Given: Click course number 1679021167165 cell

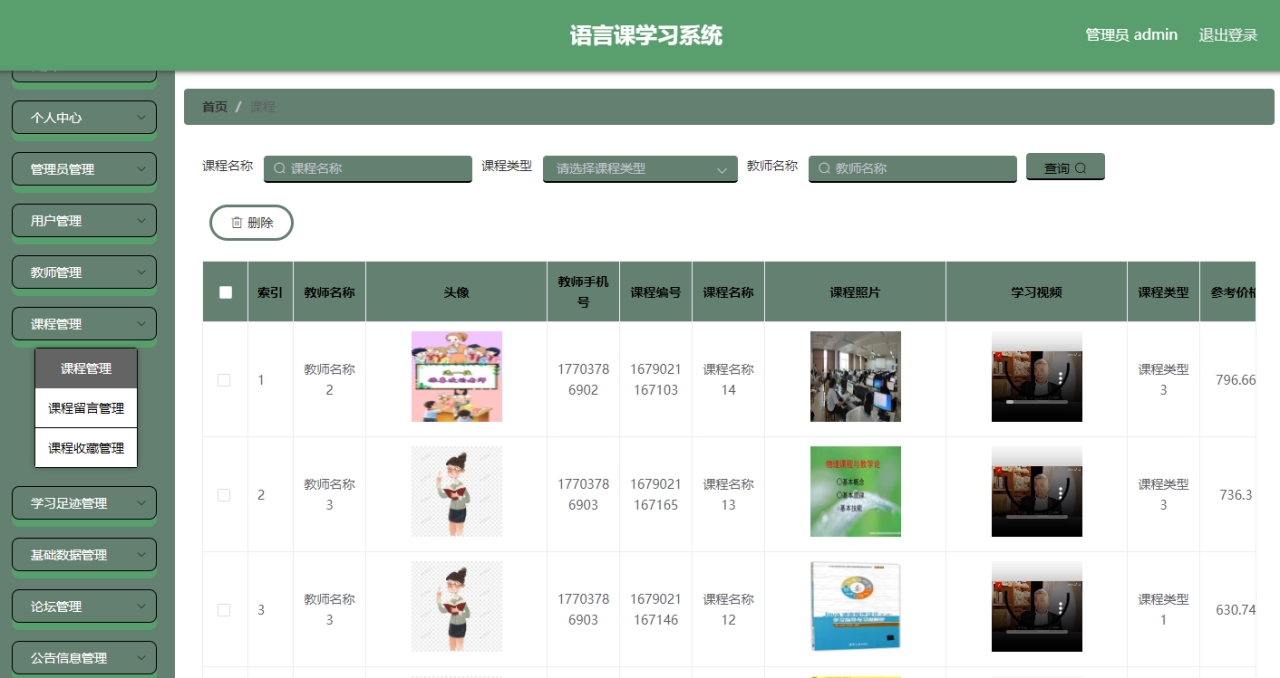Looking at the screenshot, I should (x=655, y=495).
